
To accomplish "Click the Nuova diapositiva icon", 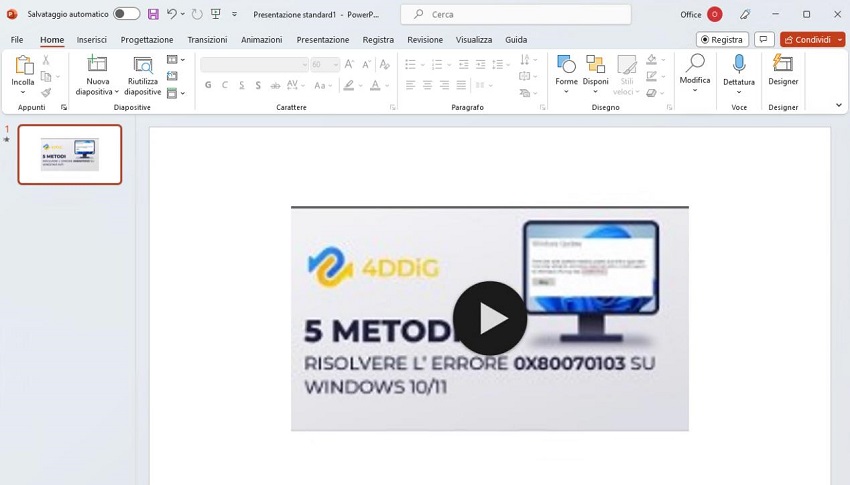I will (x=97, y=64).
